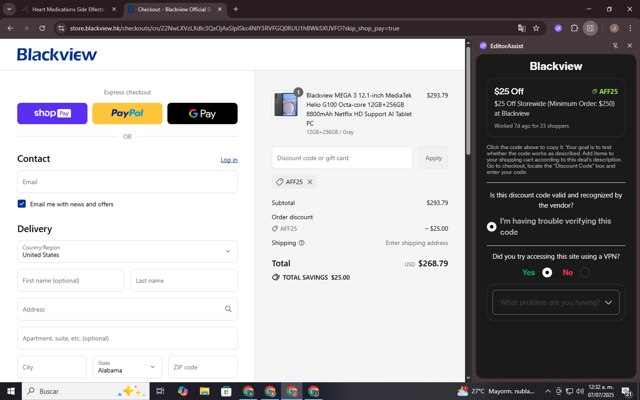Image resolution: width=640 pixels, height=400 pixels.
Task: Click the taskbar clock showing 12:32 a.m.
Action: click(x=601, y=391)
